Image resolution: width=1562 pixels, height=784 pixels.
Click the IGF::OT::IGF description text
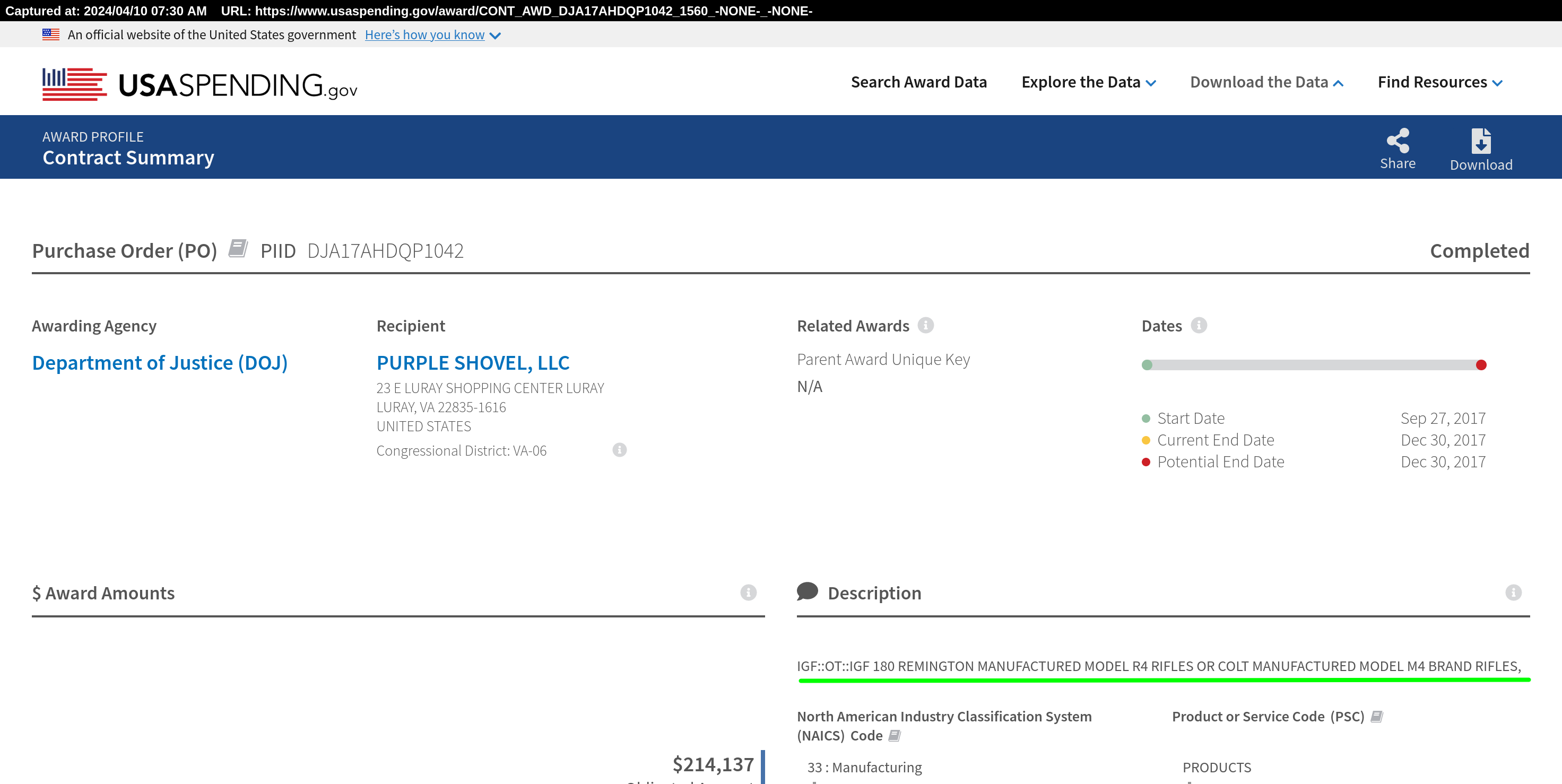[x=1159, y=666]
